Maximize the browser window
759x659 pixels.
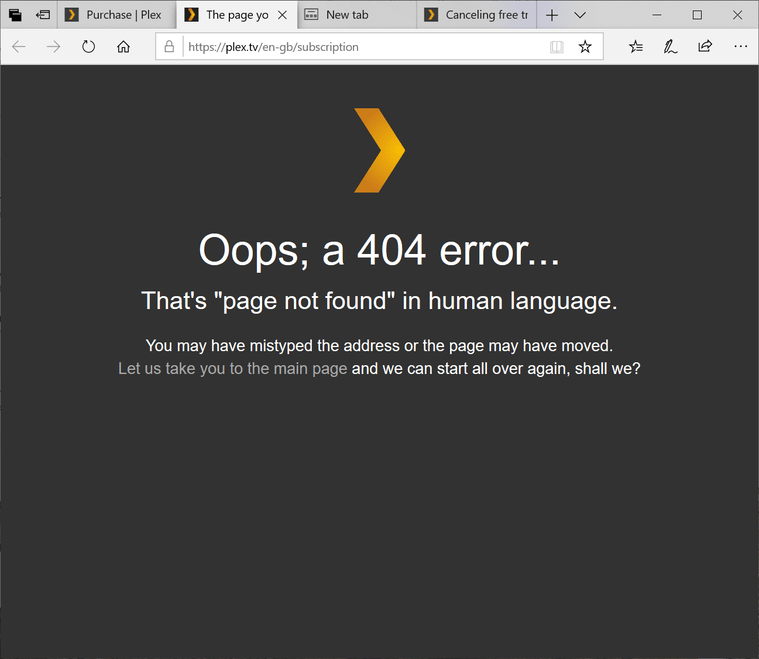point(697,15)
